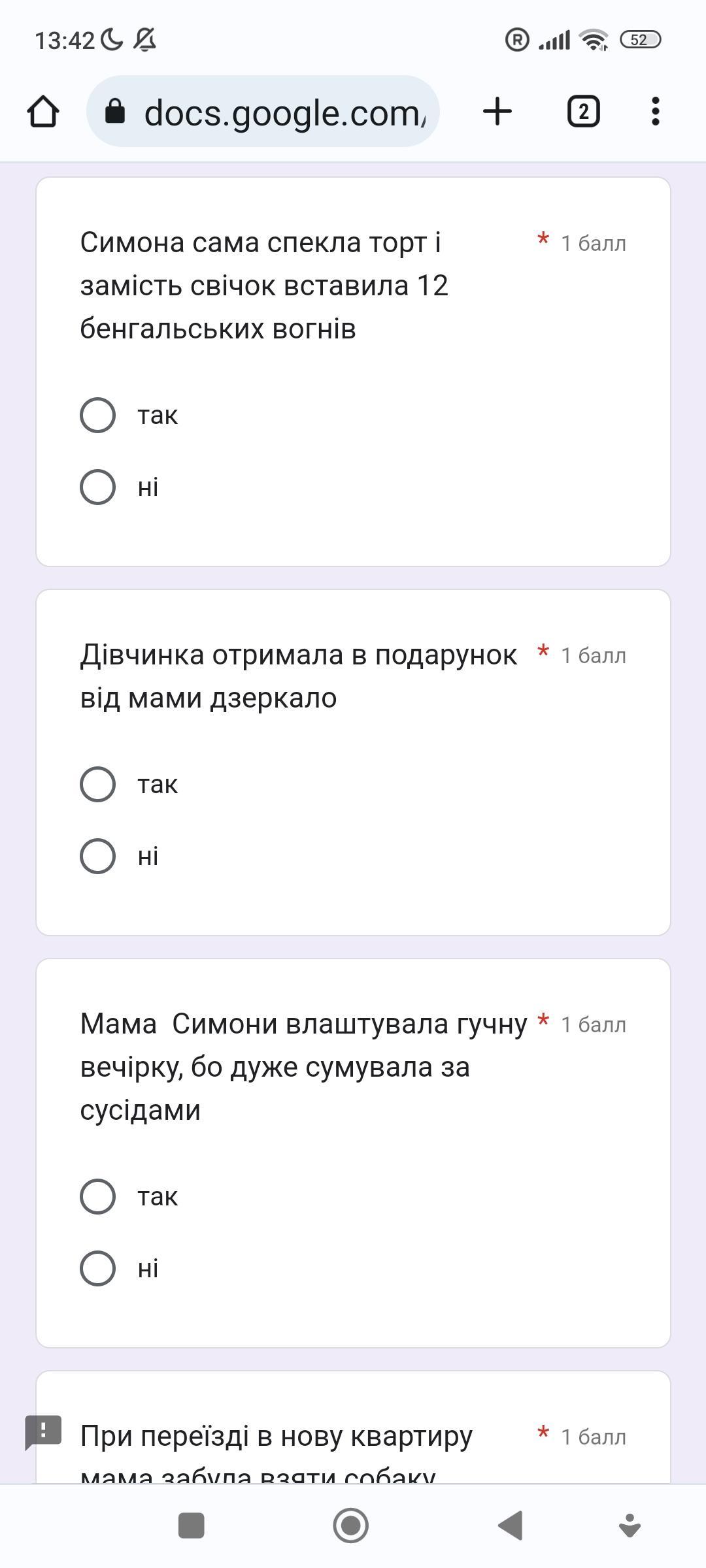The height and width of the screenshot is (1568, 706).
Task: Open a new tab with plus icon
Action: pyautogui.click(x=497, y=111)
